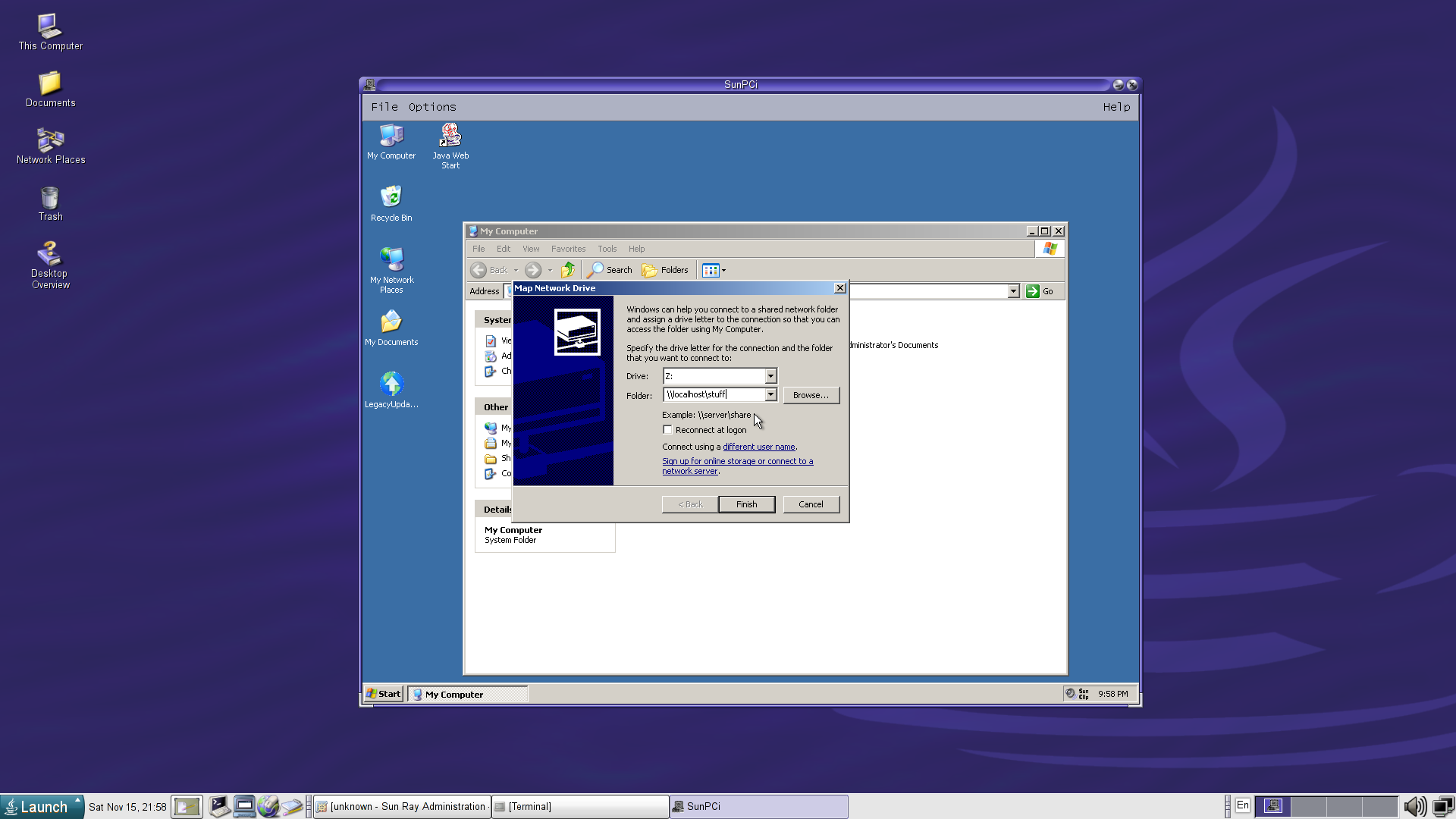
Task: Expand the Drive letter dropdown
Action: click(770, 376)
